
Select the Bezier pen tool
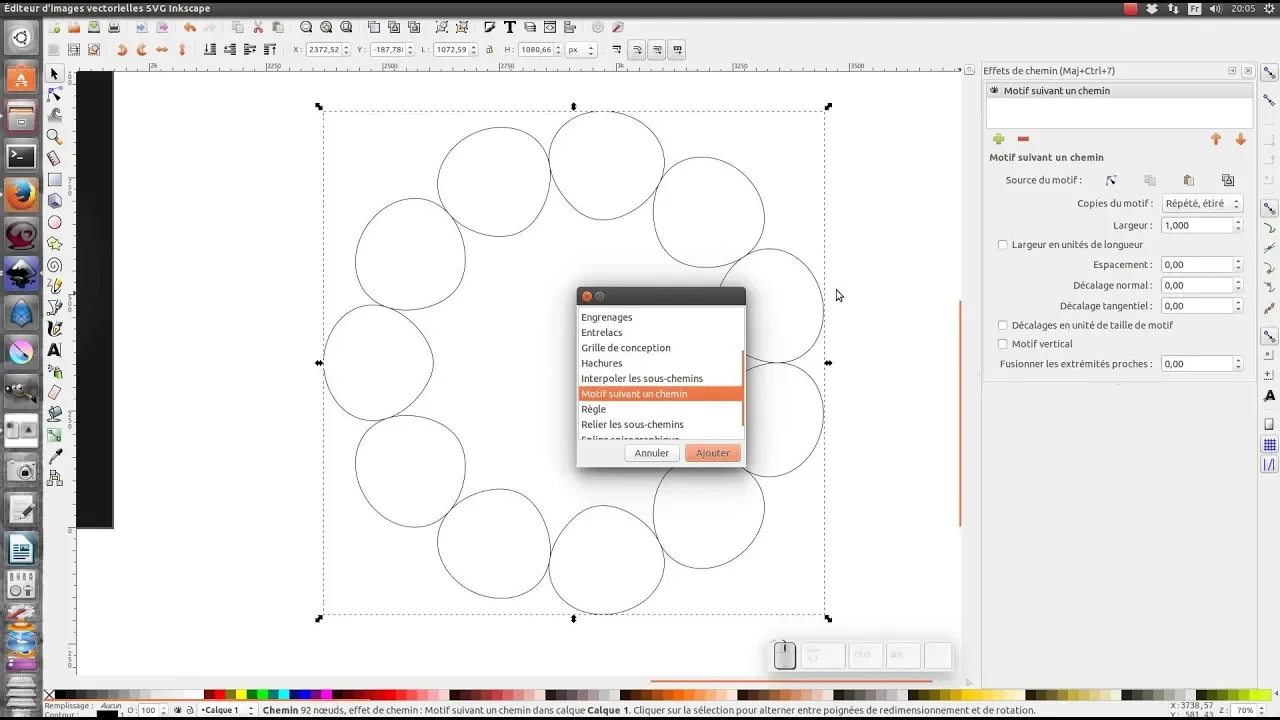coord(55,307)
